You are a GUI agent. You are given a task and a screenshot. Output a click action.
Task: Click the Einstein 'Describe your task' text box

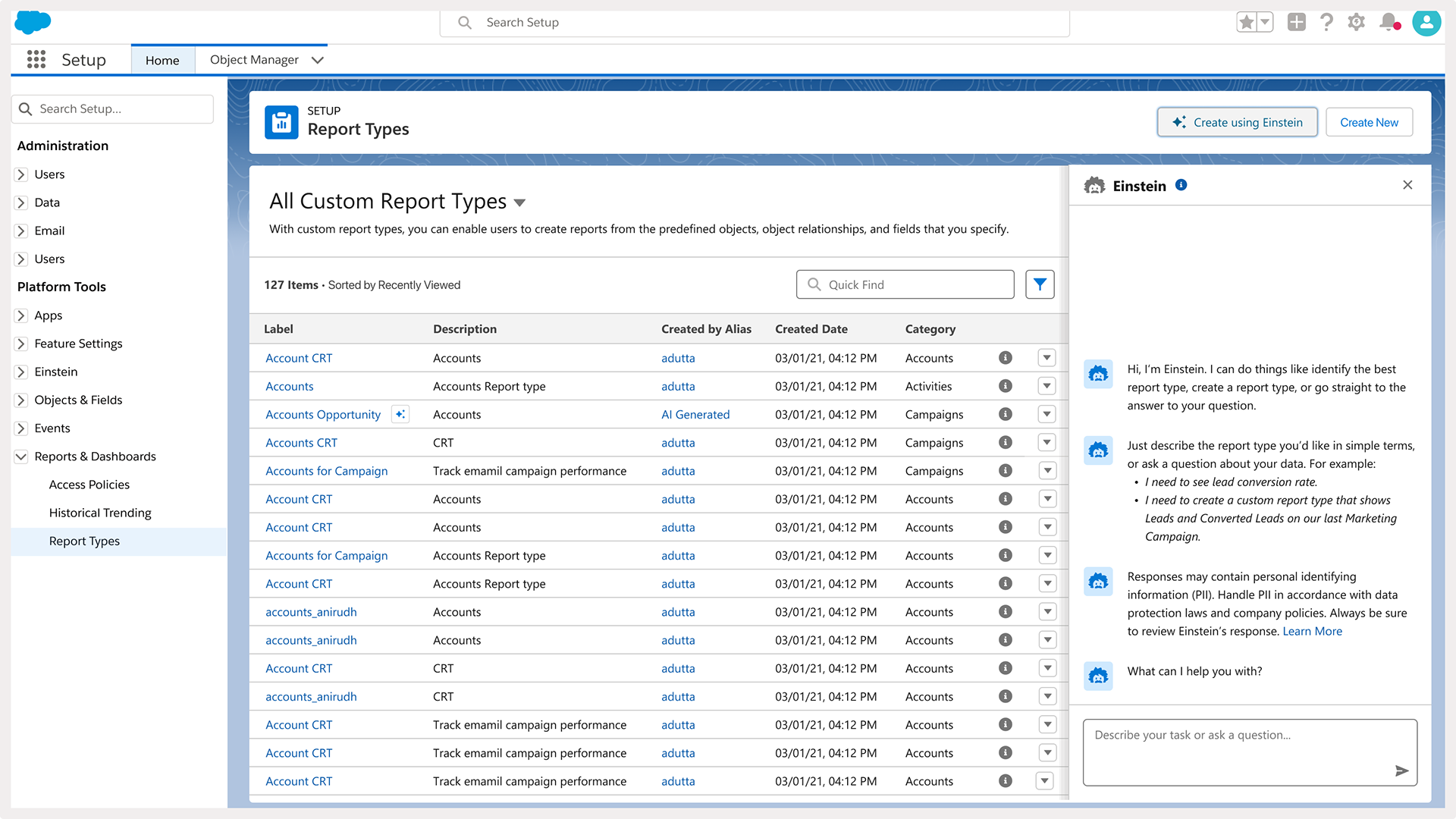(x=1250, y=752)
